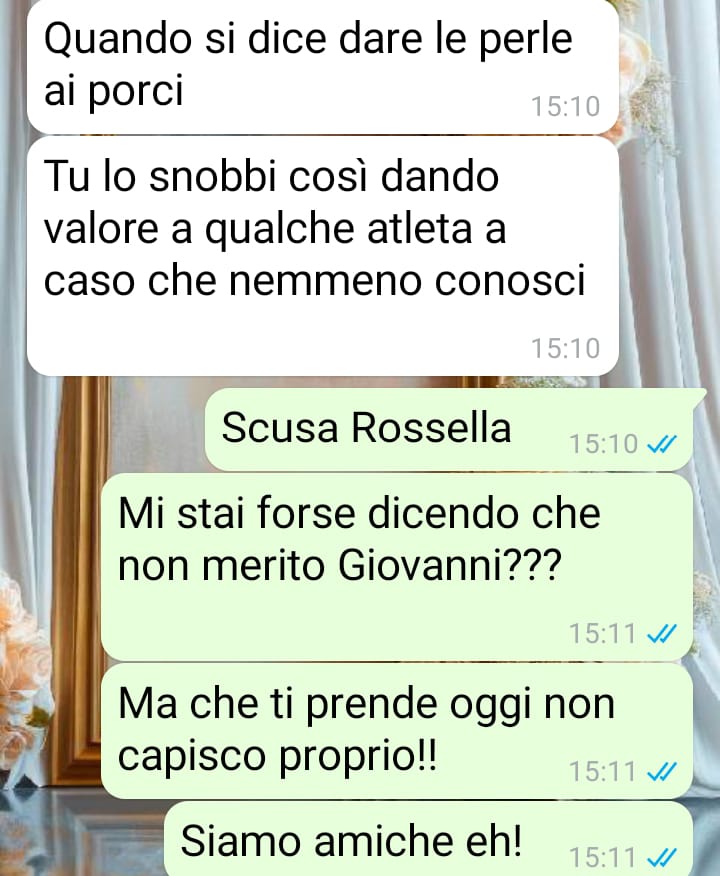Click the read-receipt ticks on 'Scusa Rossella'
The image size is (720, 876).
[x=661, y=445]
